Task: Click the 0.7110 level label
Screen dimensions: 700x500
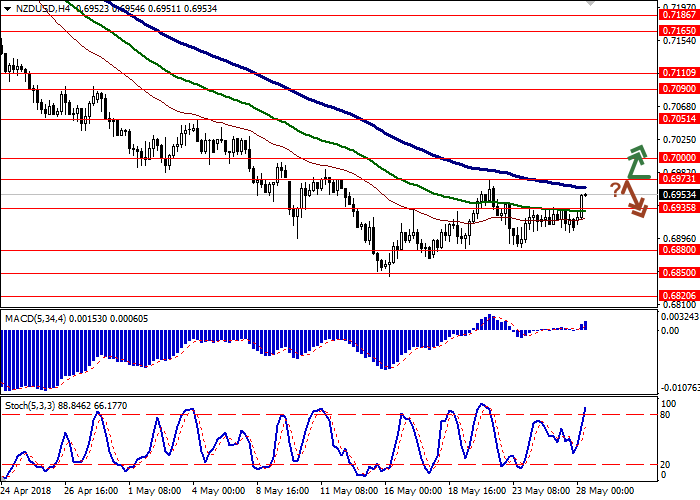Action: point(676,73)
